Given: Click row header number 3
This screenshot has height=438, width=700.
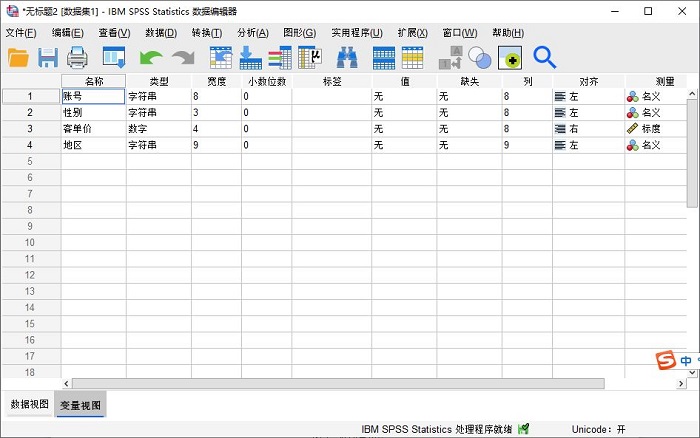Looking at the screenshot, I should pos(30,129).
